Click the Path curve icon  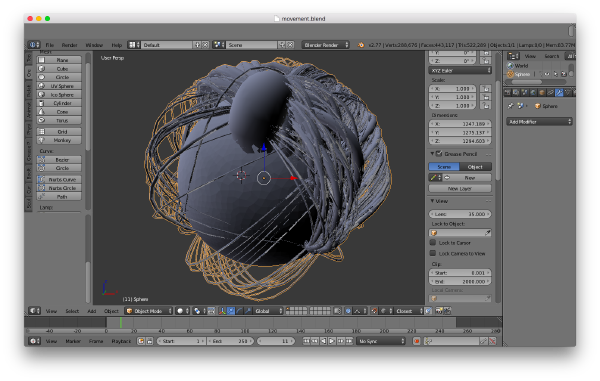pos(42,197)
